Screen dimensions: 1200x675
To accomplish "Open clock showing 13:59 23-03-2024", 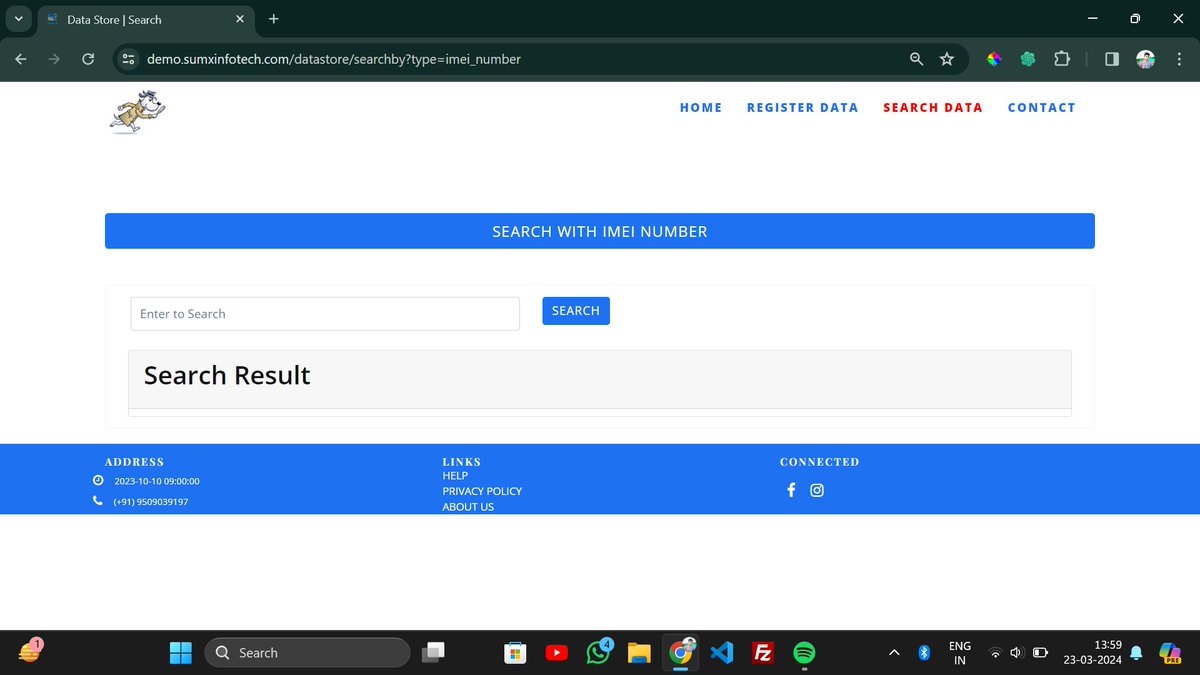I will click(1094, 653).
